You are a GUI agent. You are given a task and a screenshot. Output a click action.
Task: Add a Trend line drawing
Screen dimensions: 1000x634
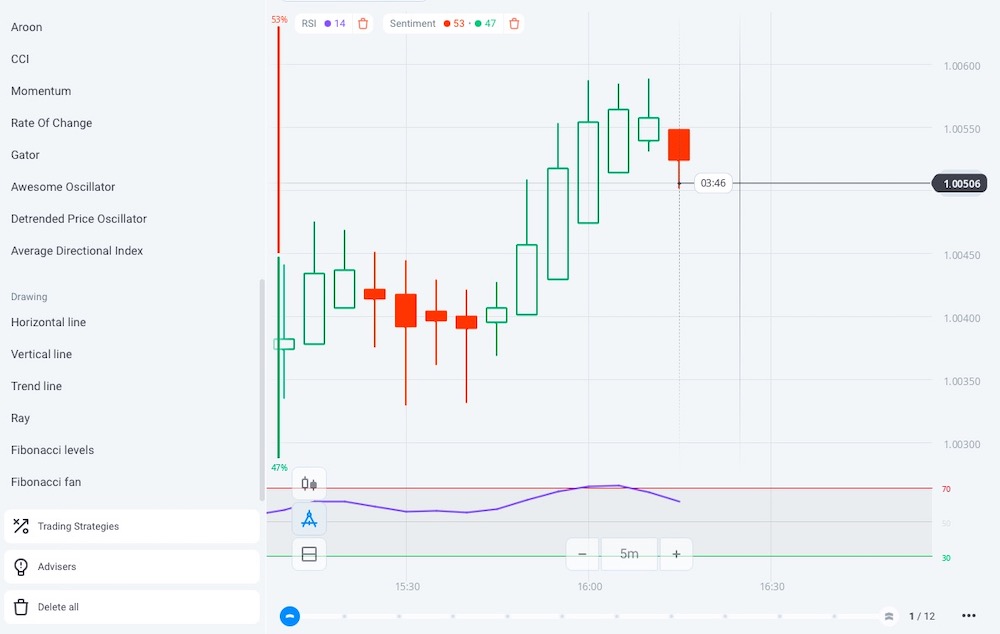coord(36,386)
